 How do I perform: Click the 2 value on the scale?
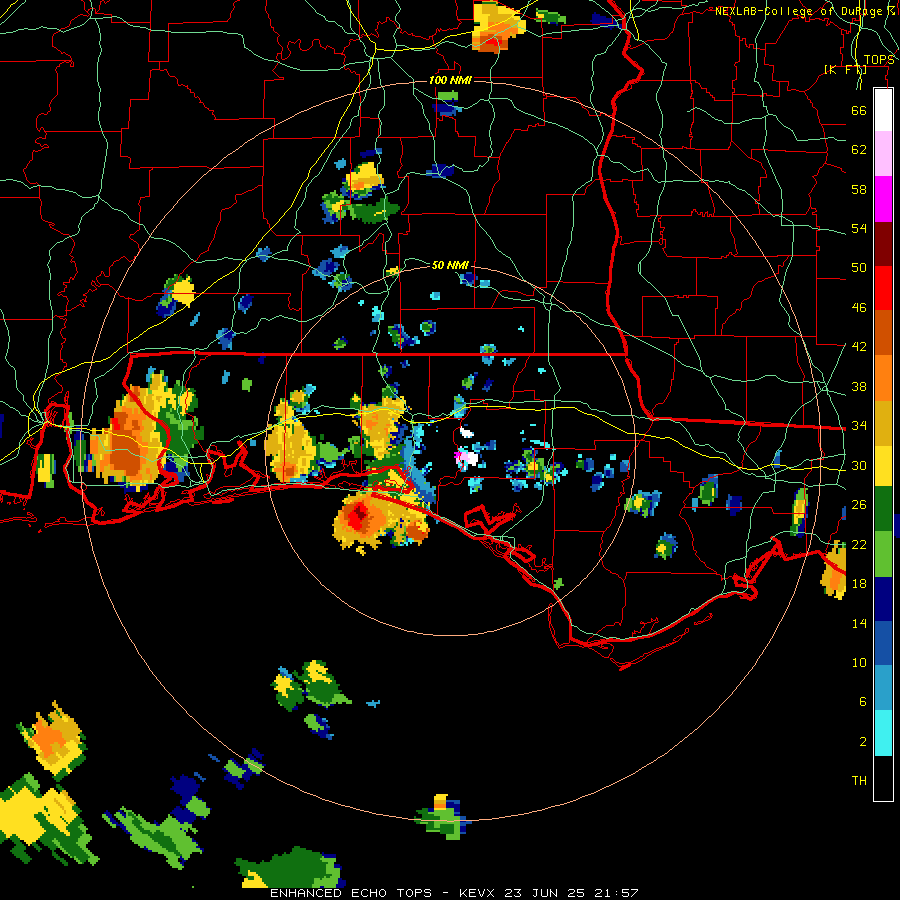[x=862, y=742]
